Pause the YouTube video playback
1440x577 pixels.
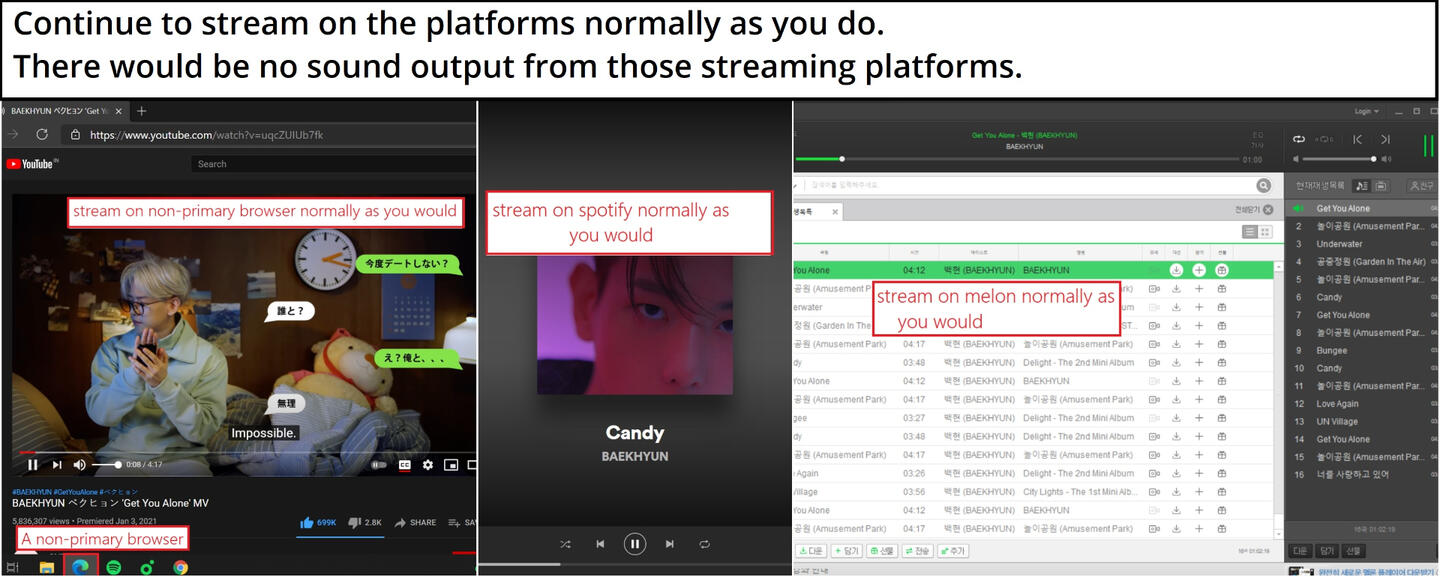tap(32, 464)
